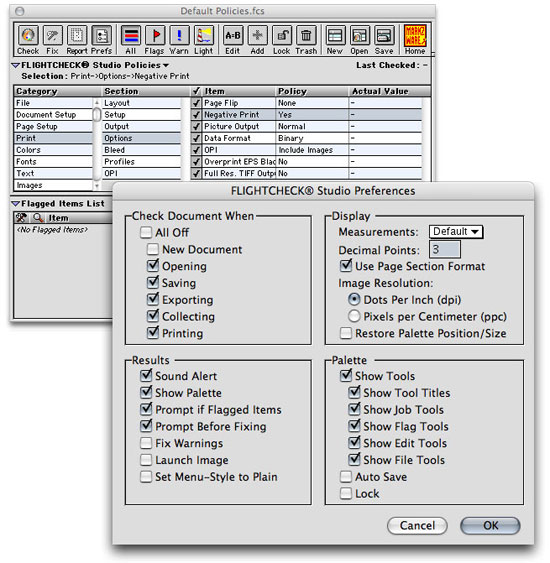Click the Cancel button
The width and height of the screenshot is (550, 563).
(417, 526)
